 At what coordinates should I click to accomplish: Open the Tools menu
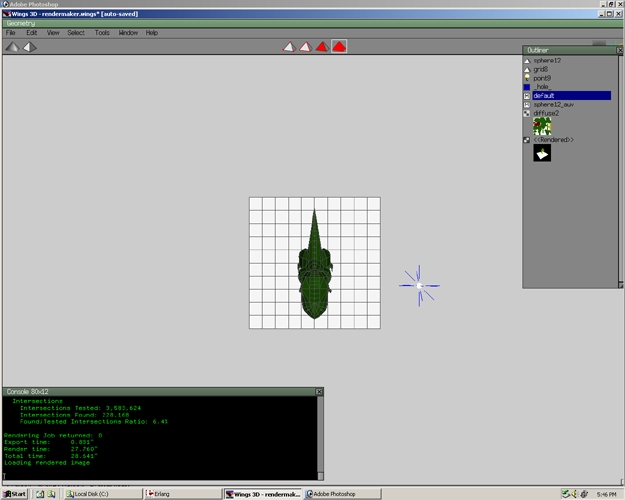102,33
